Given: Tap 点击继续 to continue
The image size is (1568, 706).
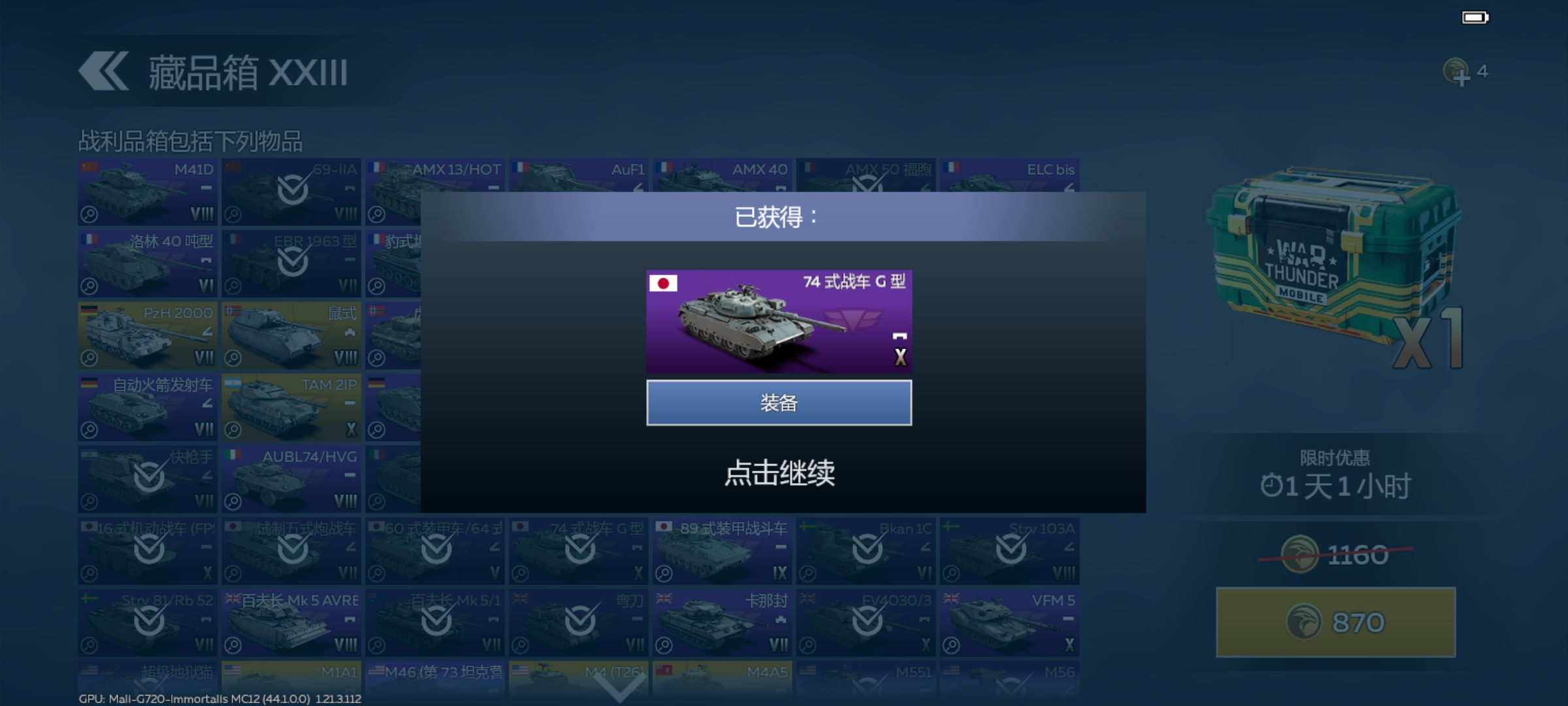Looking at the screenshot, I should tap(779, 473).
